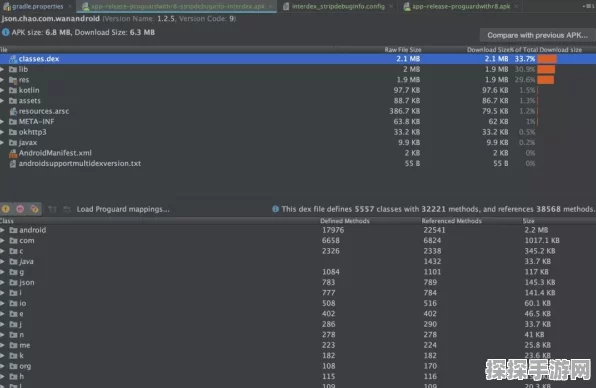
Task: Click the lib folder icon
Action: (x=13, y=69)
